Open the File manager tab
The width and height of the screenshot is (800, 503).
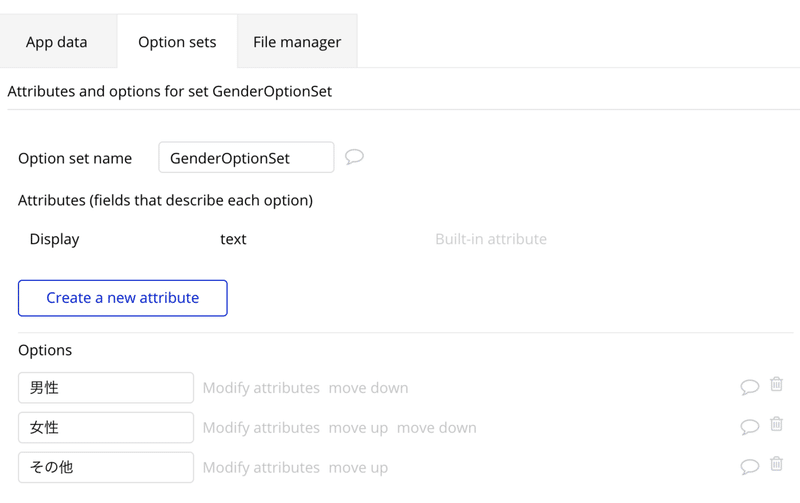pyautogui.click(x=297, y=42)
